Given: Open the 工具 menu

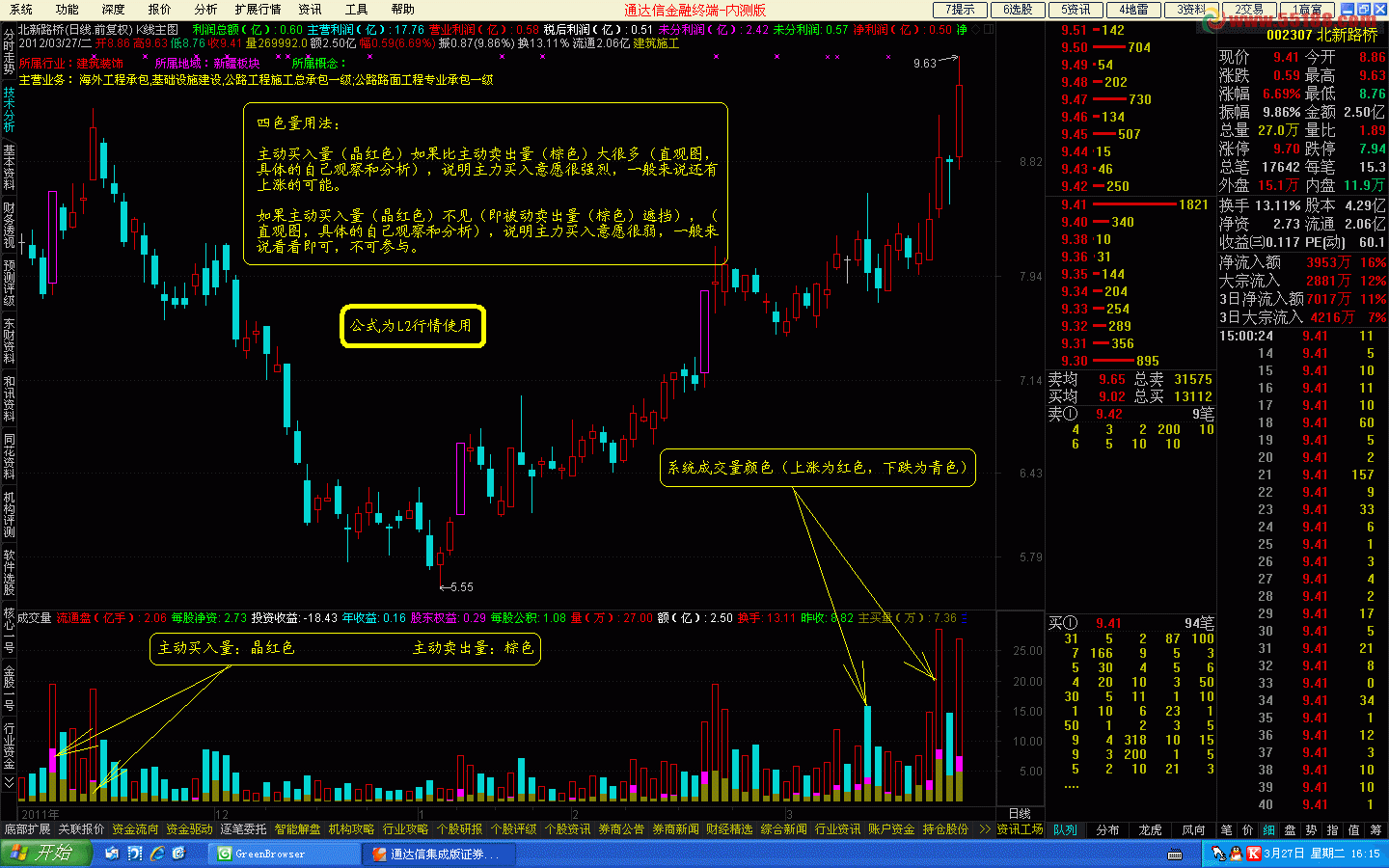Looking at the screenshot, I should point(356,10).
